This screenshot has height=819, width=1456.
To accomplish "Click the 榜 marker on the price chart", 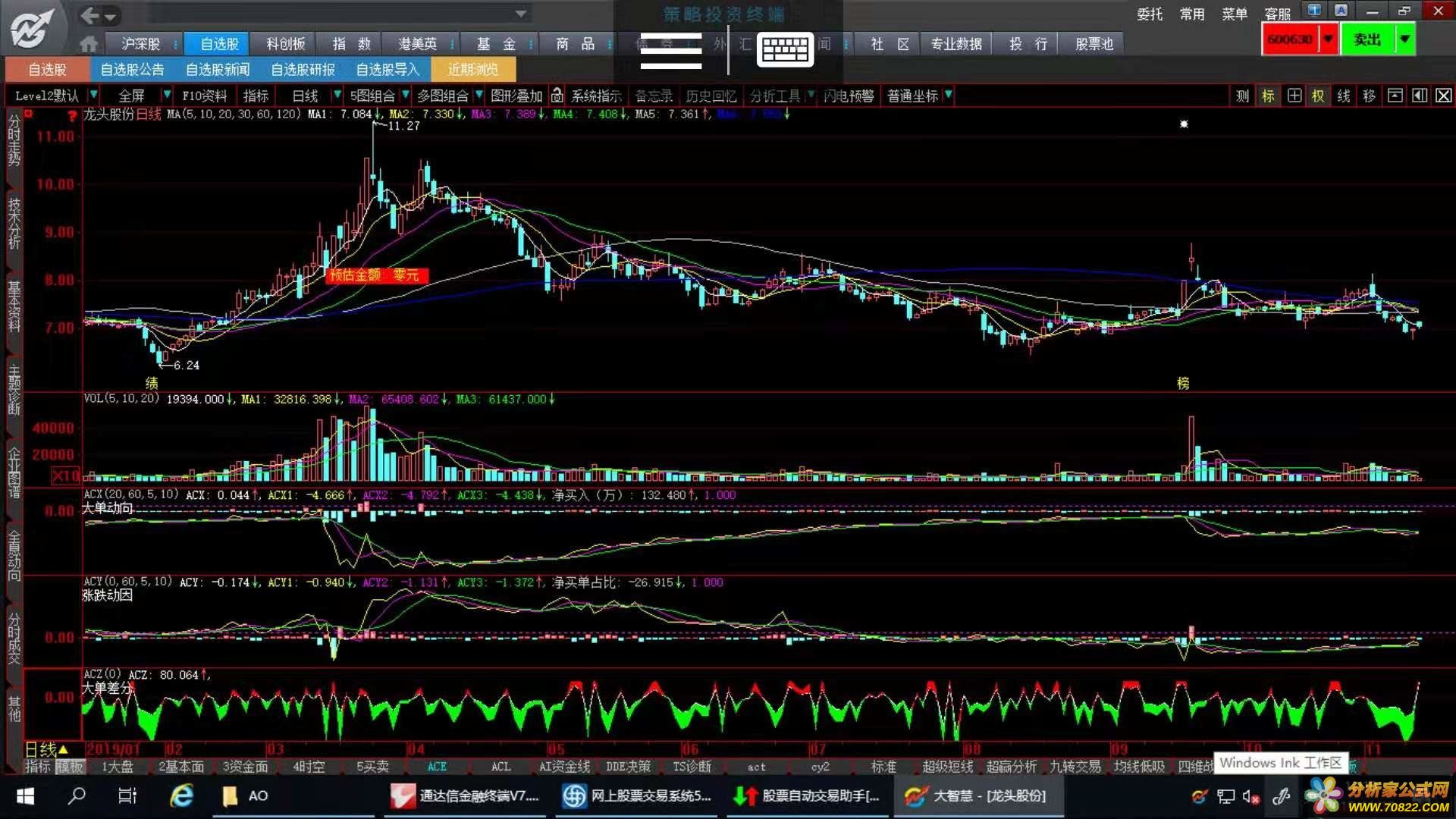I will click(1183, 383).
